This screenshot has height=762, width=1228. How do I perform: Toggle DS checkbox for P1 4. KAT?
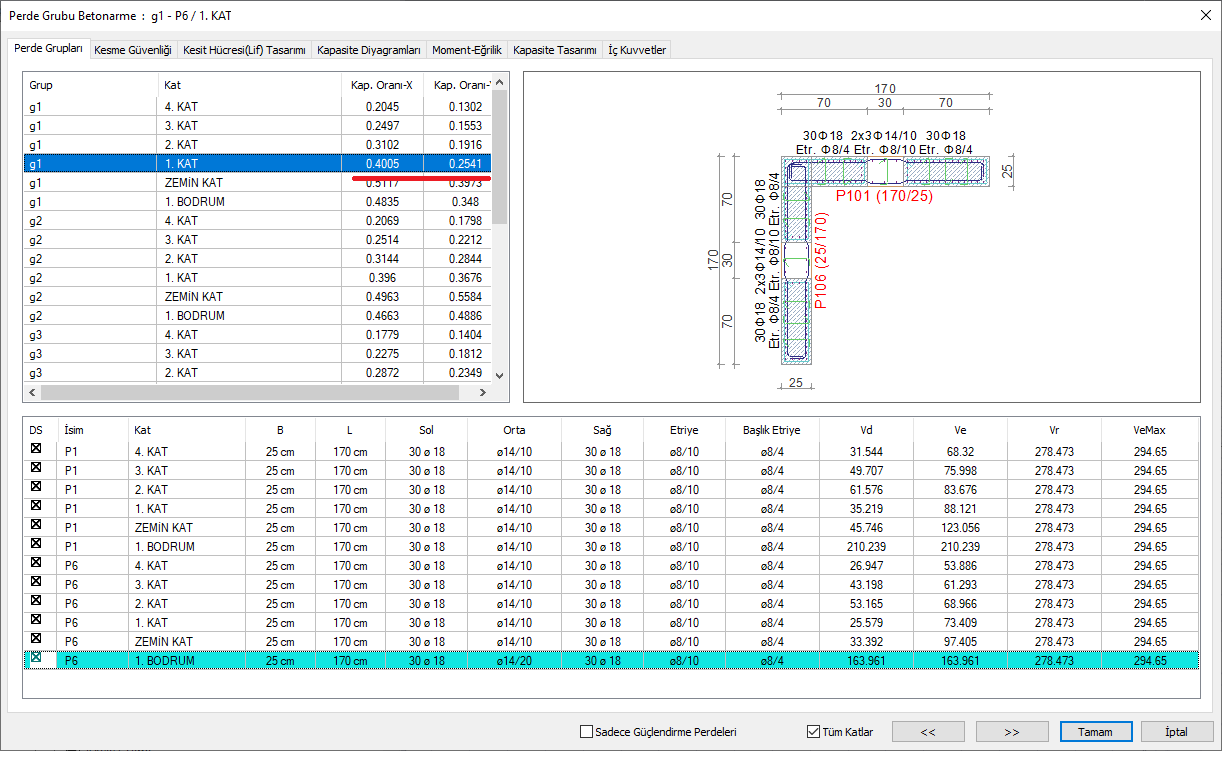pyautogui.click(x=36, y=451)
